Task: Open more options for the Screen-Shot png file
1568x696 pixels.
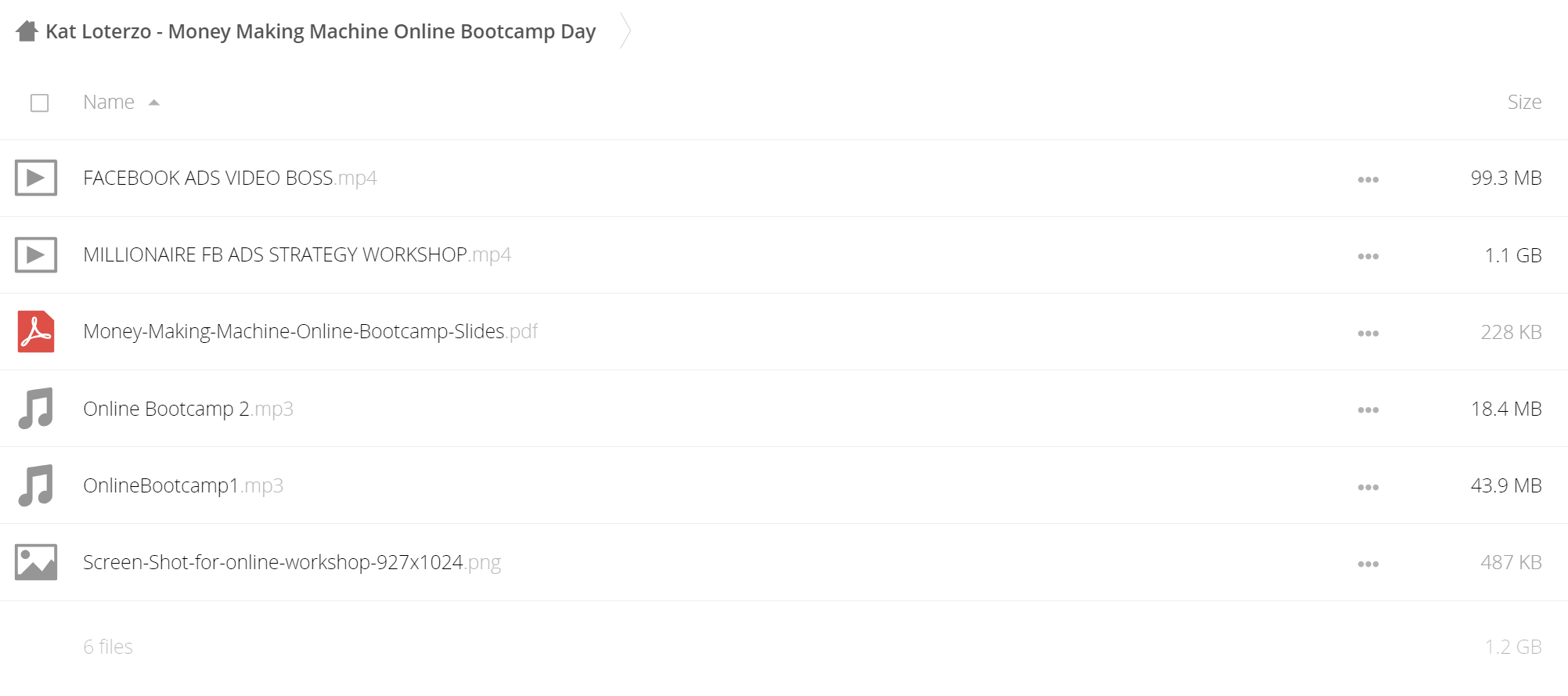Action: coord(1368,564)
